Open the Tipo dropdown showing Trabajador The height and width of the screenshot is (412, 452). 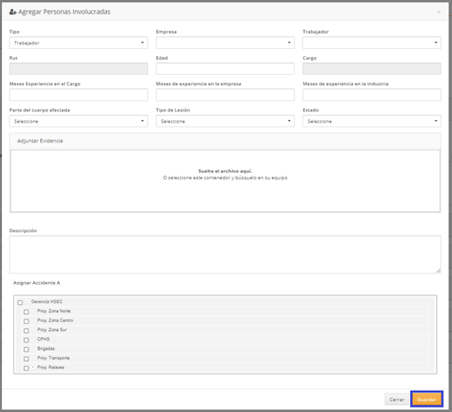click(x=78, y=43)
